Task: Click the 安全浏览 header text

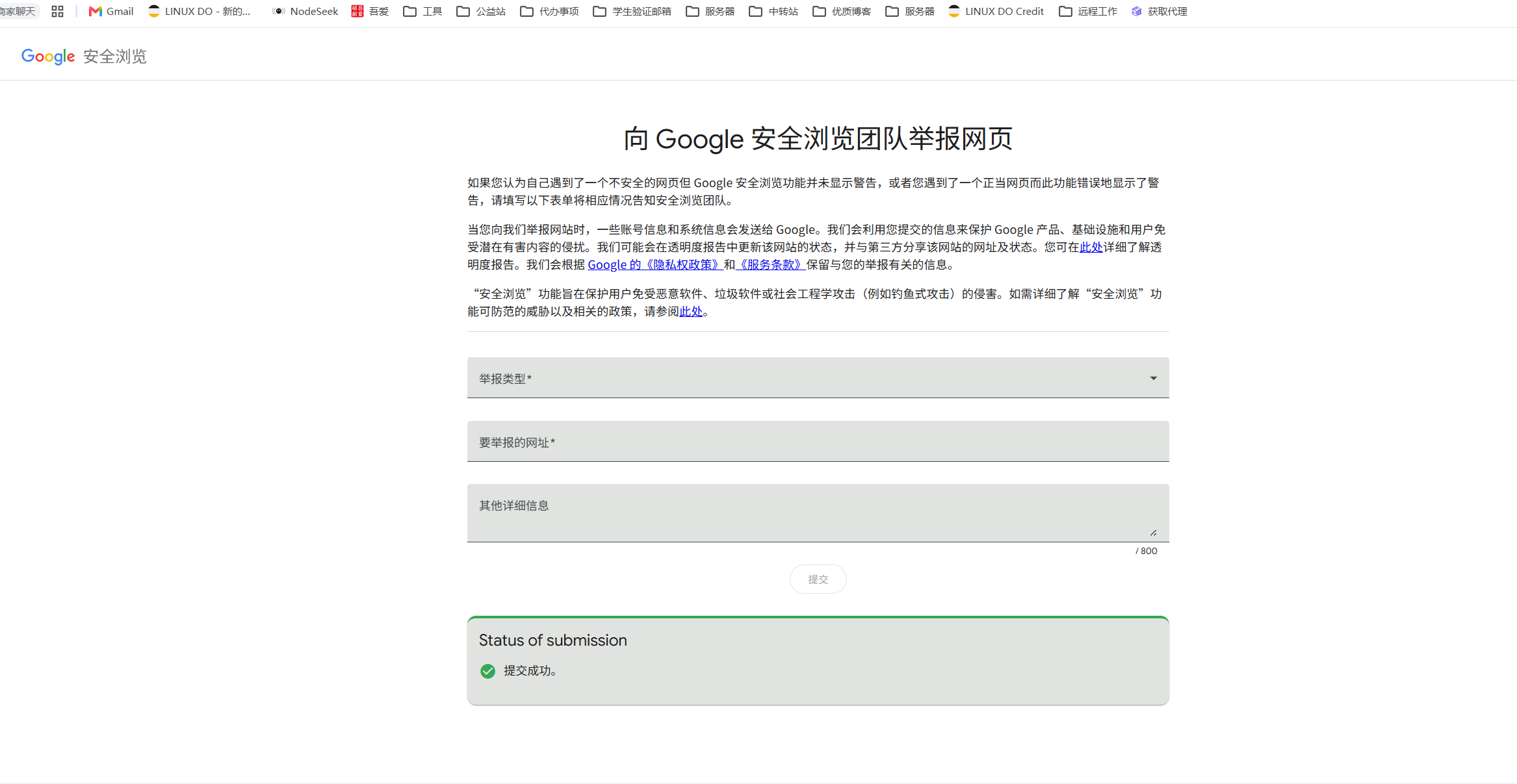Action: (x=115, y=57)
